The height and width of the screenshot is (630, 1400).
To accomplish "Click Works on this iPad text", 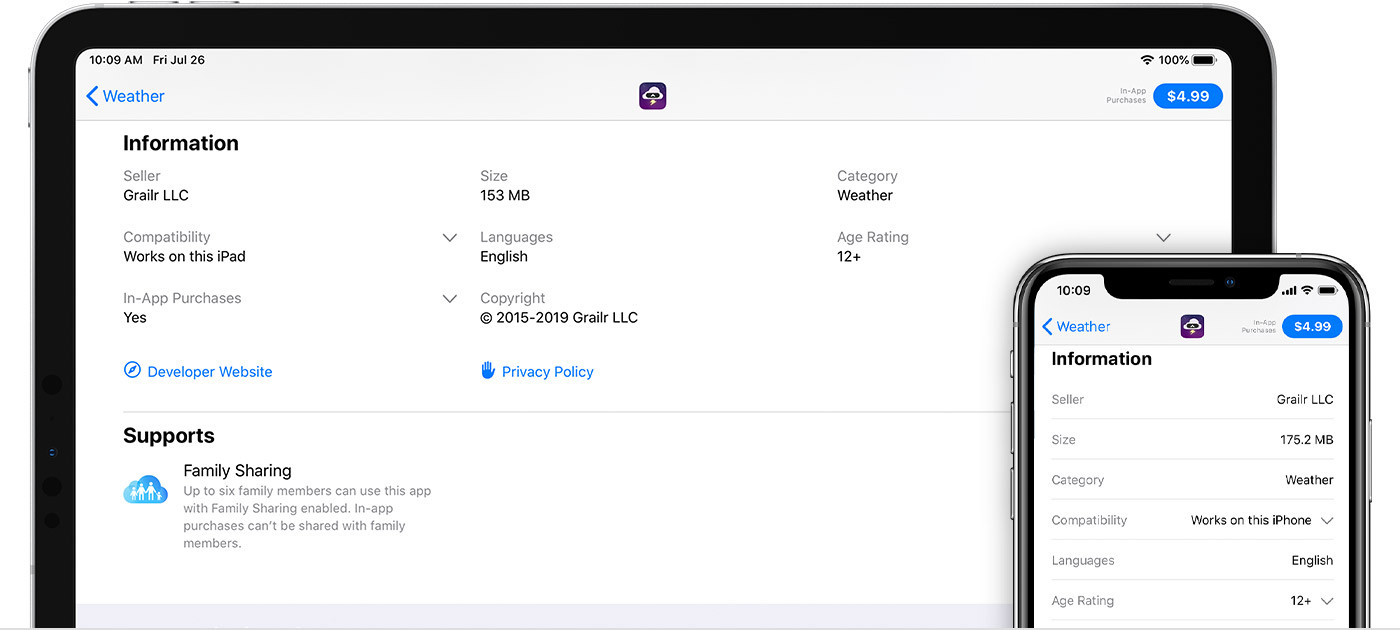I will (184, 256).
